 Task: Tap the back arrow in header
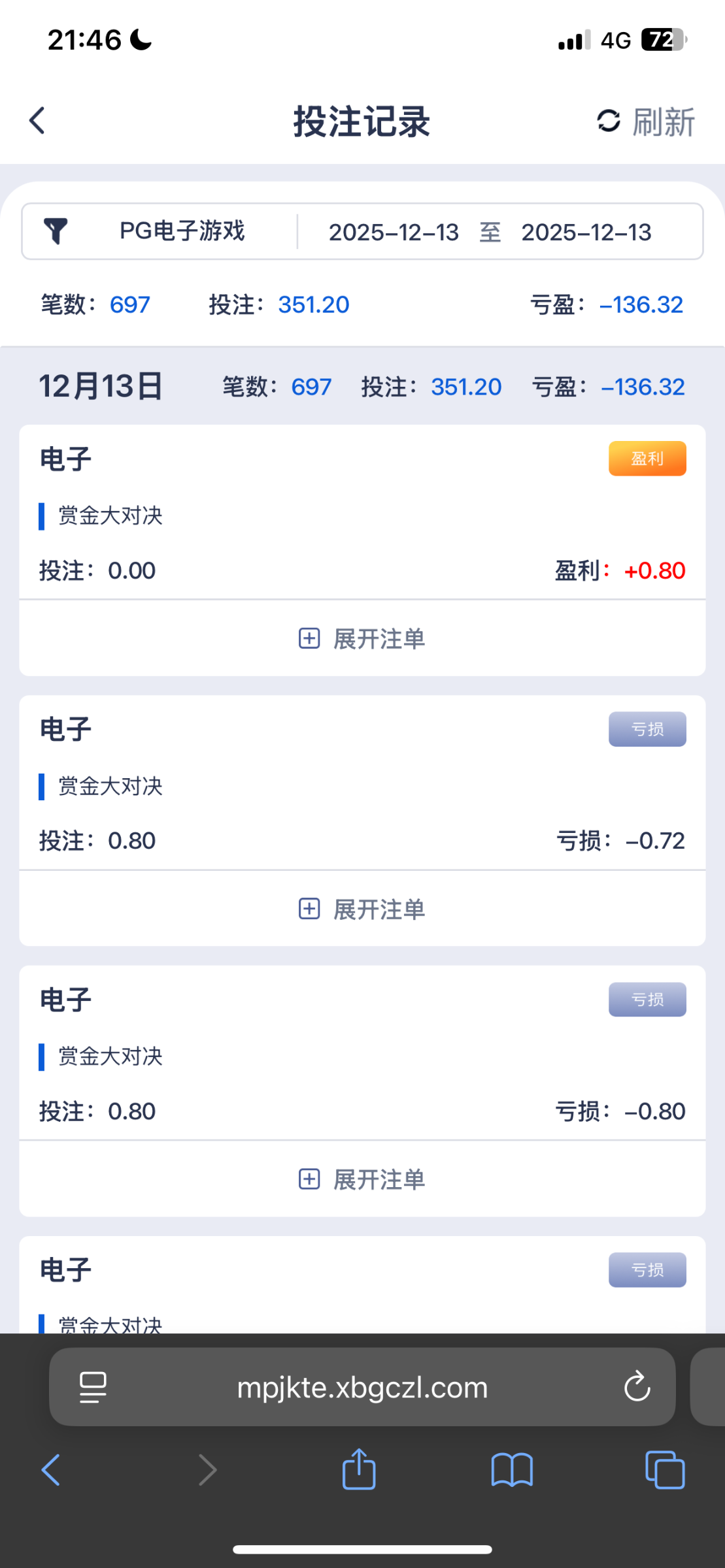(x=37, y=121)
